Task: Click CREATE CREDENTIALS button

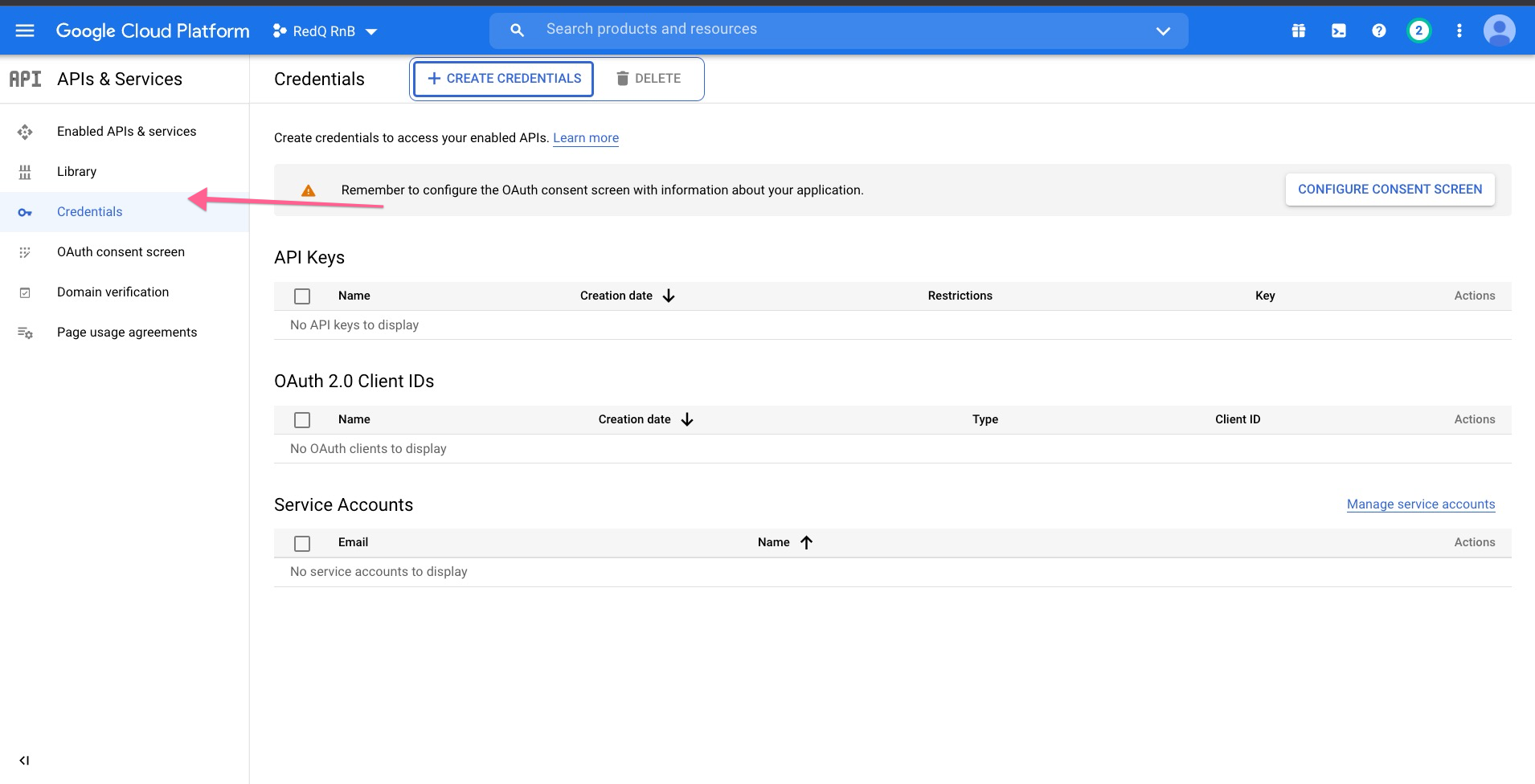Action: pyautogui.click(x=504, y=79)
